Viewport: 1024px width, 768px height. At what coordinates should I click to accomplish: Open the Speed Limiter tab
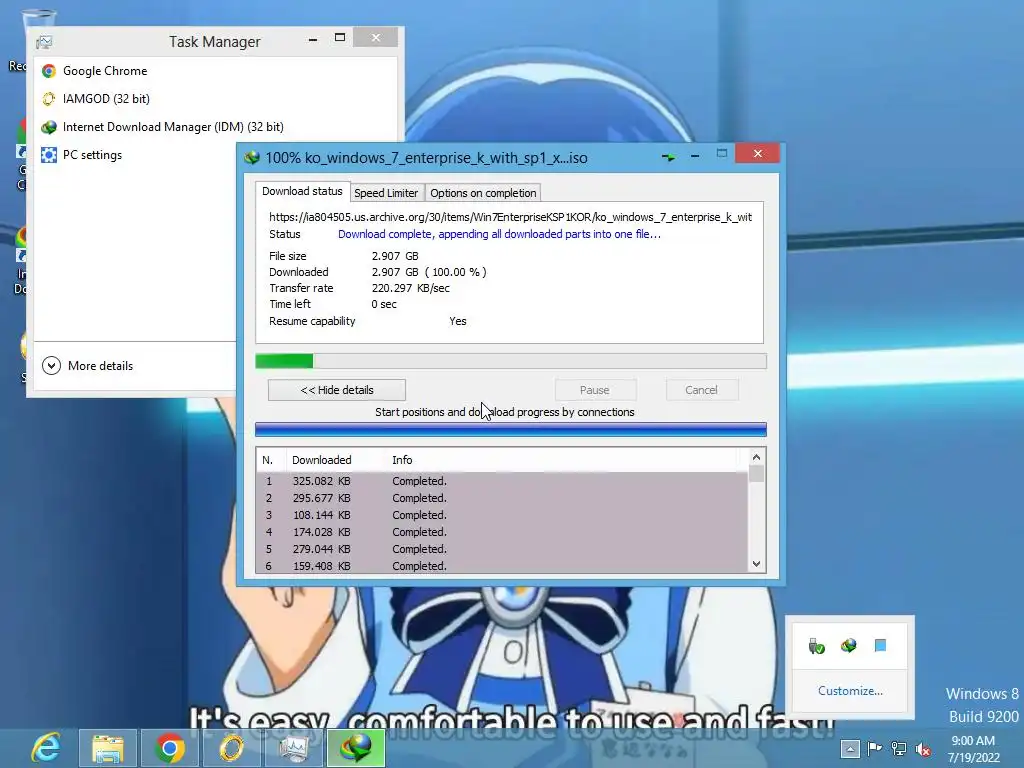click(x=386, y=193)
